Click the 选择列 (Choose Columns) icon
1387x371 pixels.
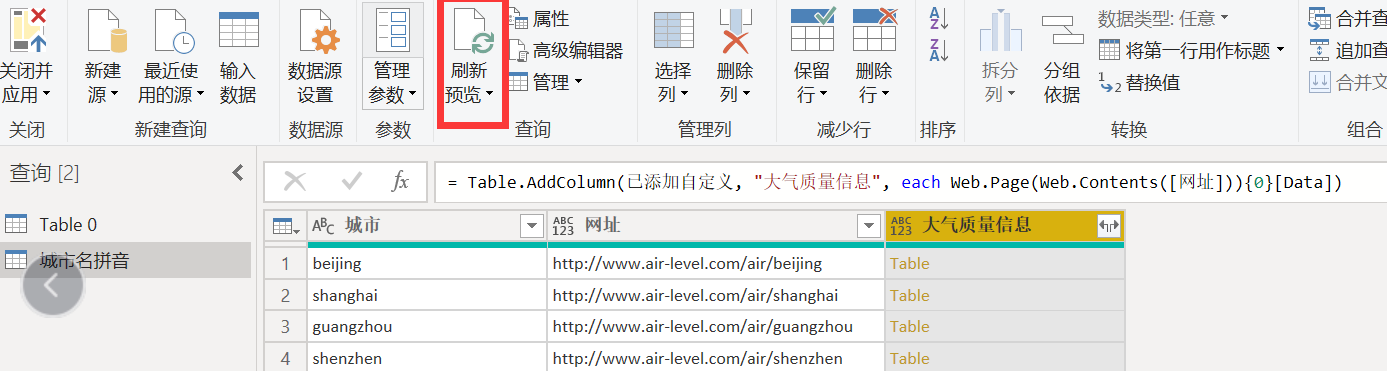click(673, 31)
